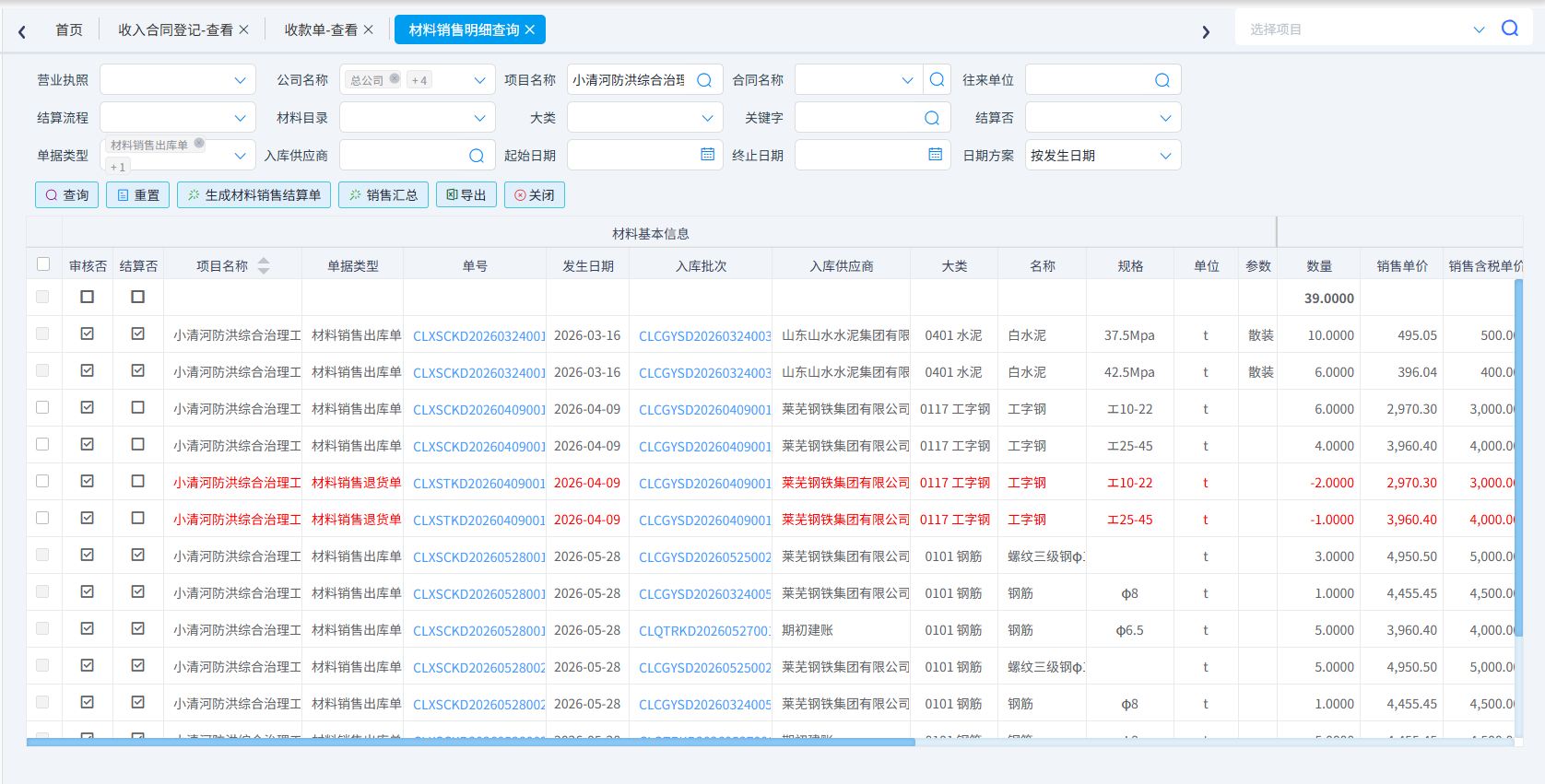Switch to the 收入合同登记-查看 tab
Image resolution: width=1545 pixels, height=784 pixels.
pos(175,29)
